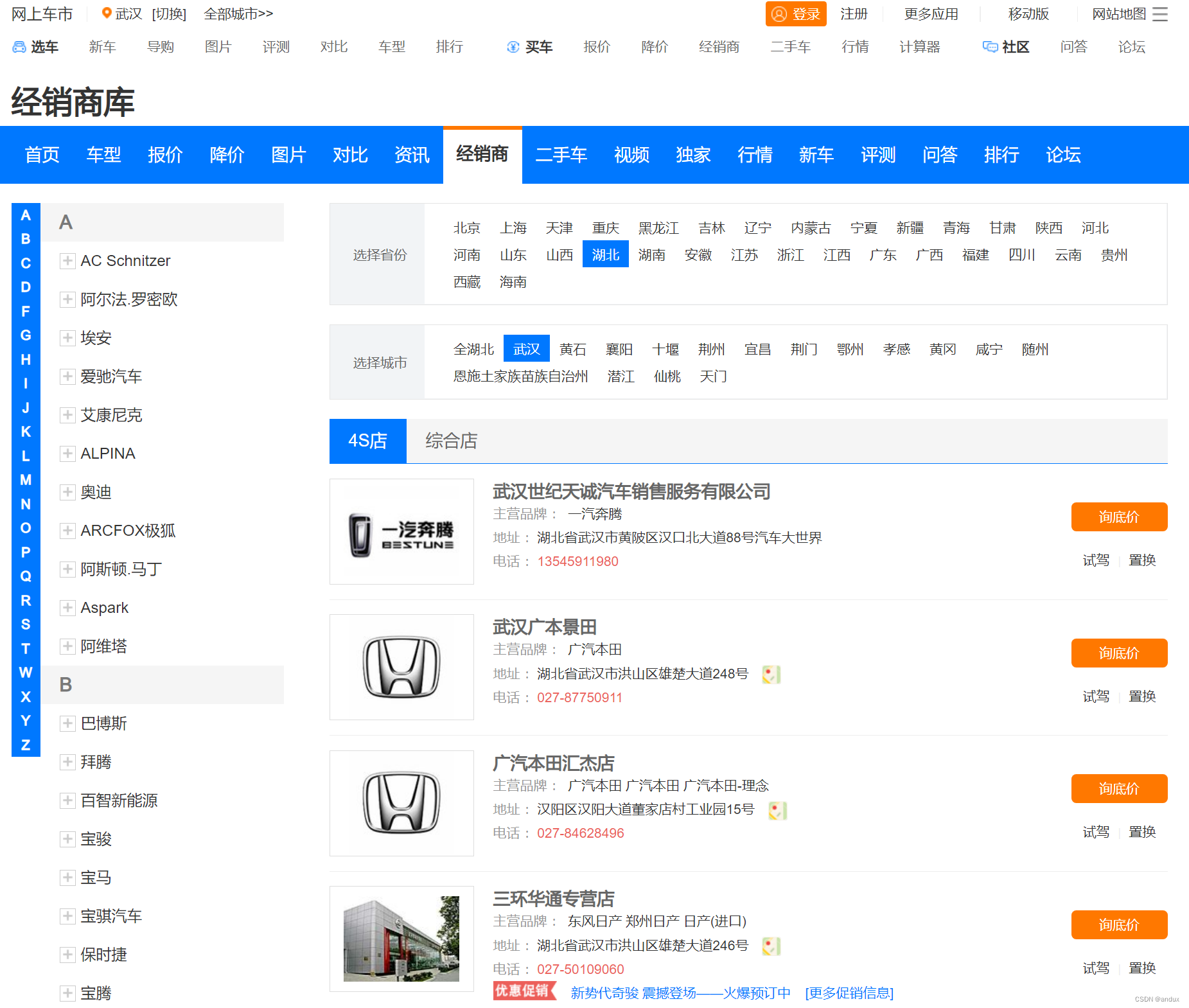This screenshot has height=1008, width=1189.
Task: Open the 经销商 tab in blue navigation
Action: click(482, 155)
